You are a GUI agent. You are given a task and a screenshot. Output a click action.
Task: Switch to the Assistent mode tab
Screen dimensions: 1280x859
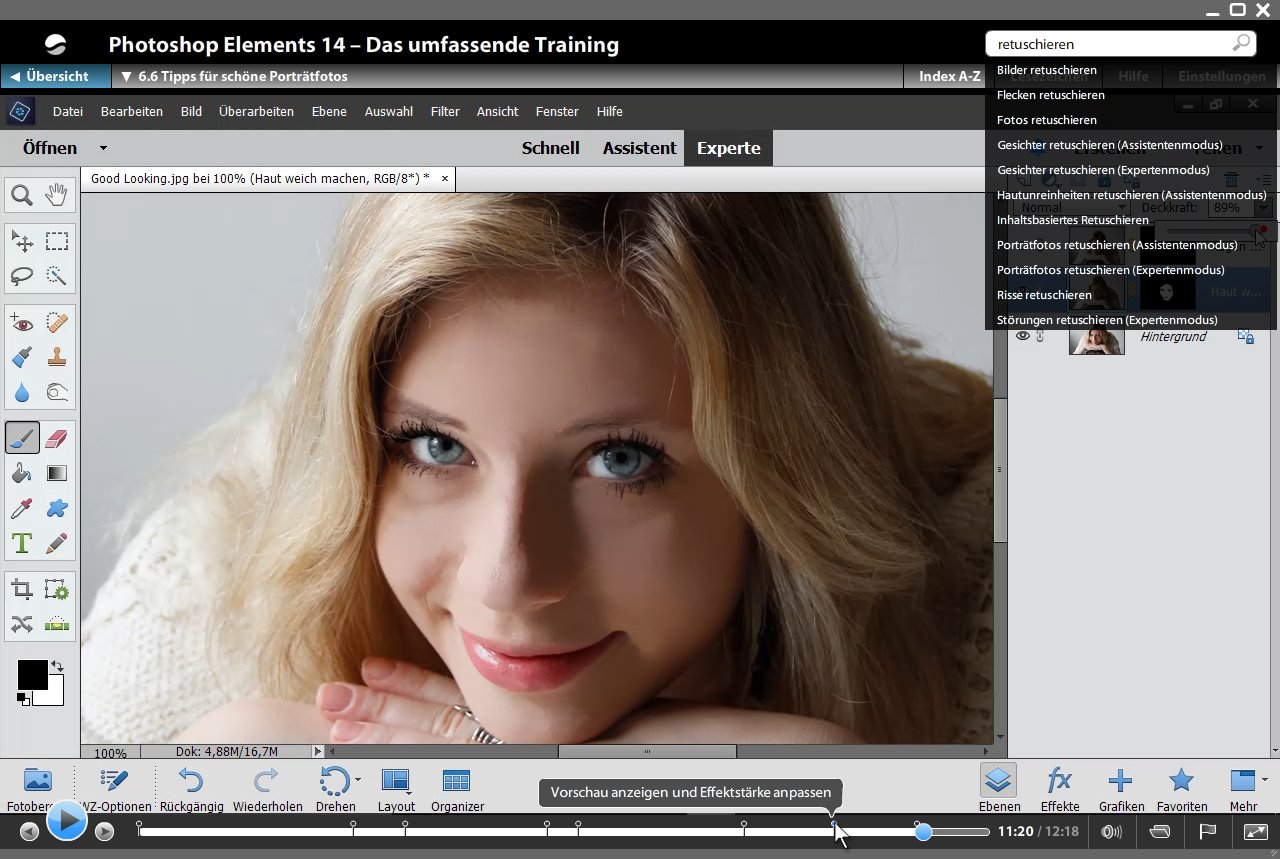[x=640, y=148]
